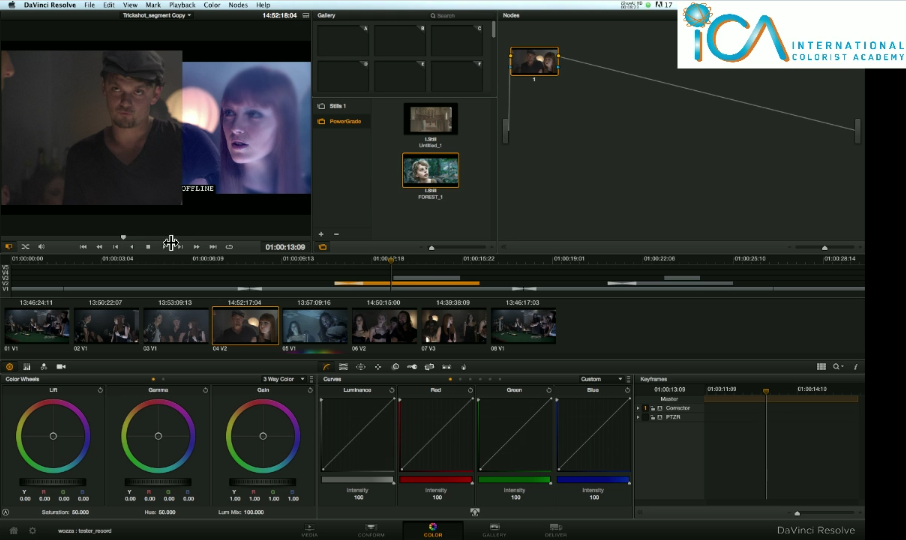Open the Key palette icon

(412, 367)
